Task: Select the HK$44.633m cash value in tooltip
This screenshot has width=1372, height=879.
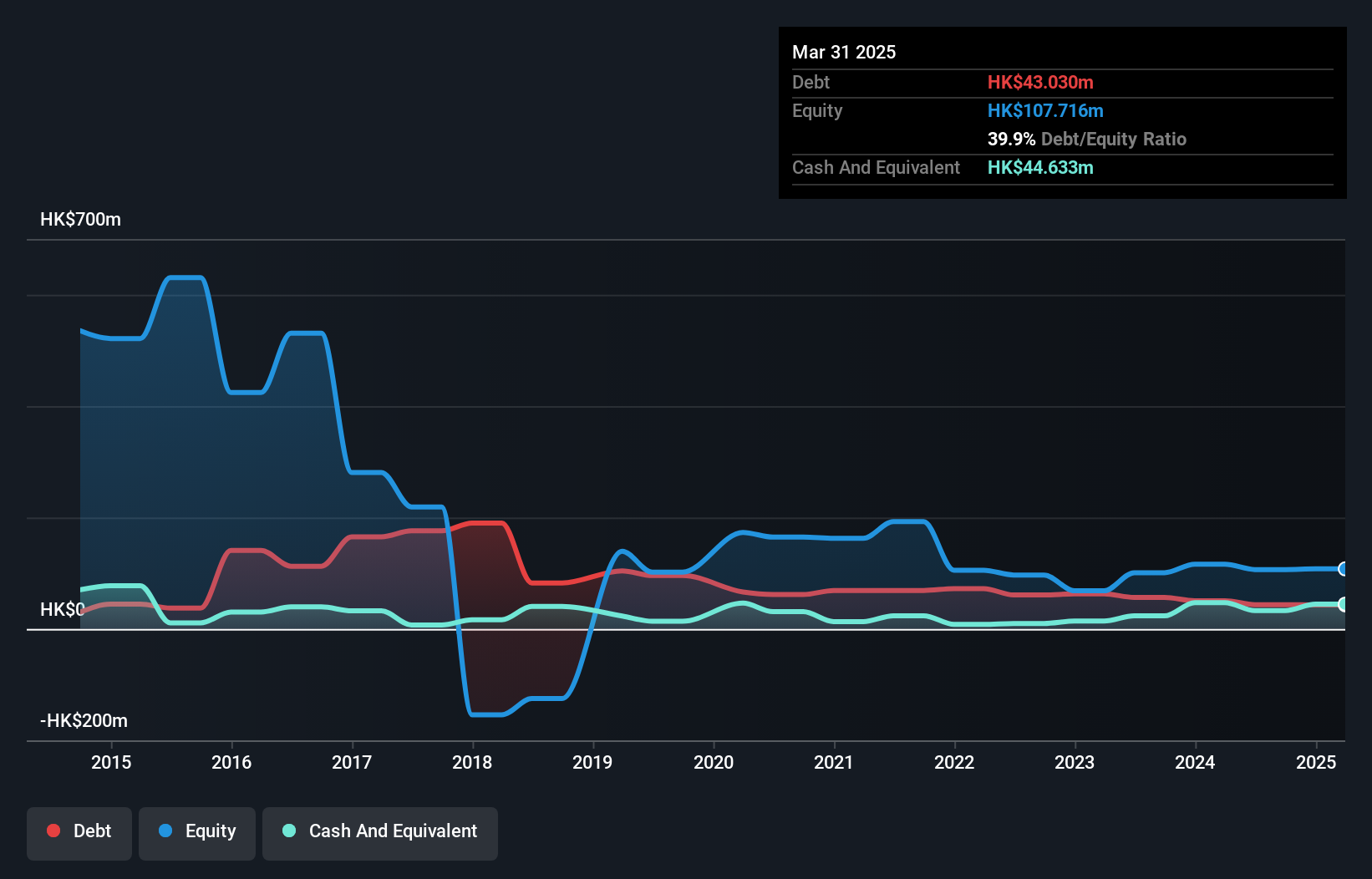Action: coord(1040,167)
